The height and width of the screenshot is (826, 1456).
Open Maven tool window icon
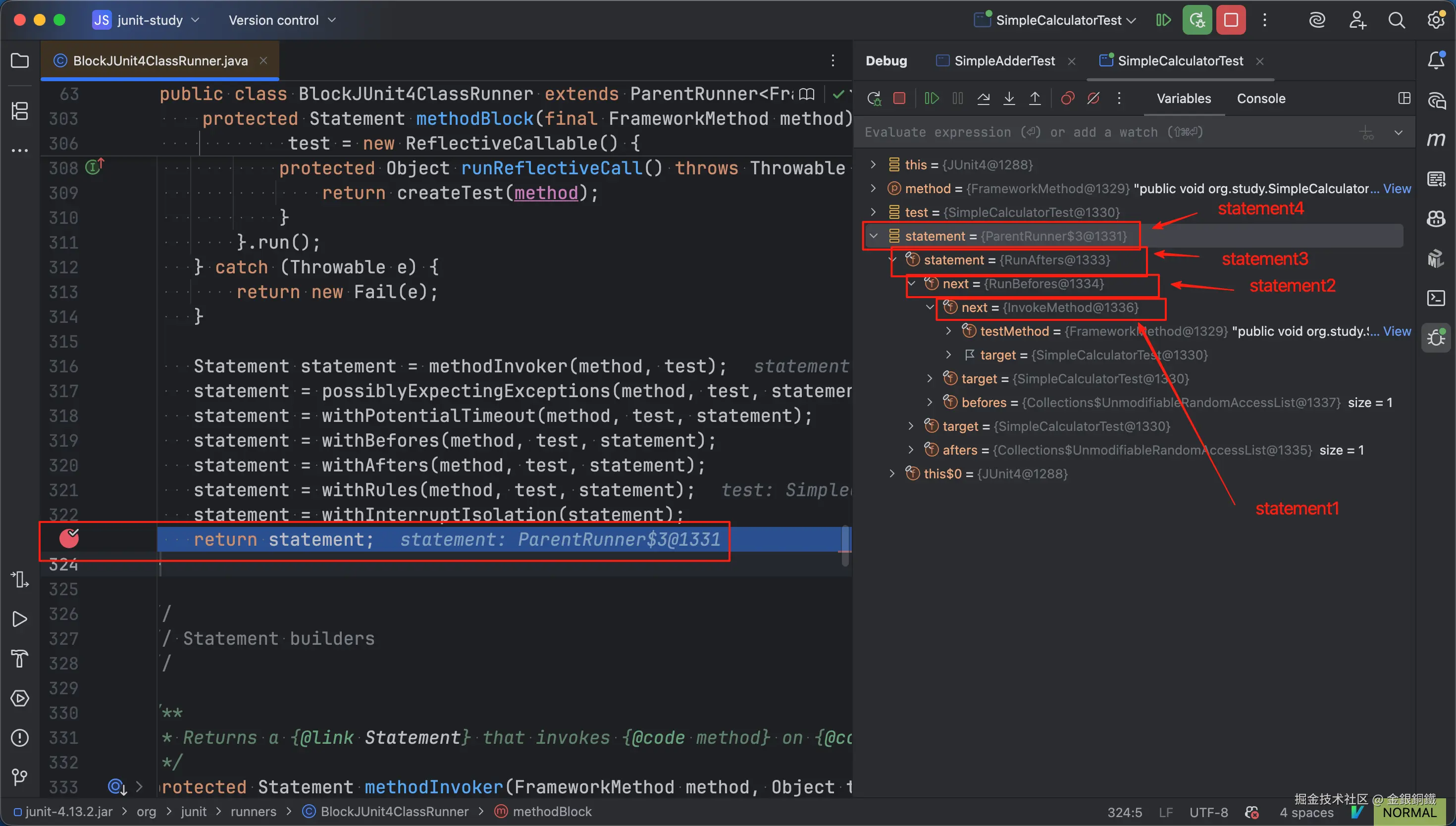coord(1436,139)
